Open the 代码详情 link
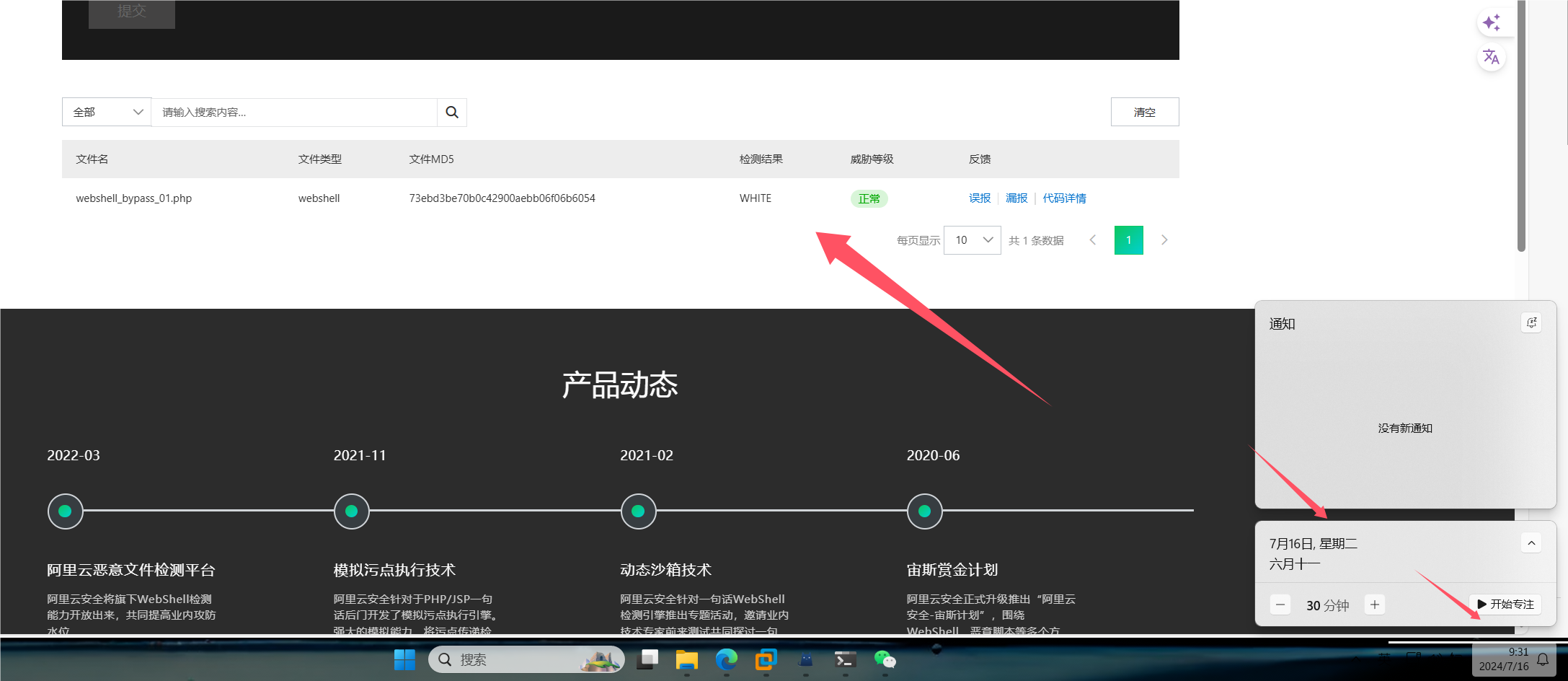This screenshot has width=1568, height=681. (1064, 198)
